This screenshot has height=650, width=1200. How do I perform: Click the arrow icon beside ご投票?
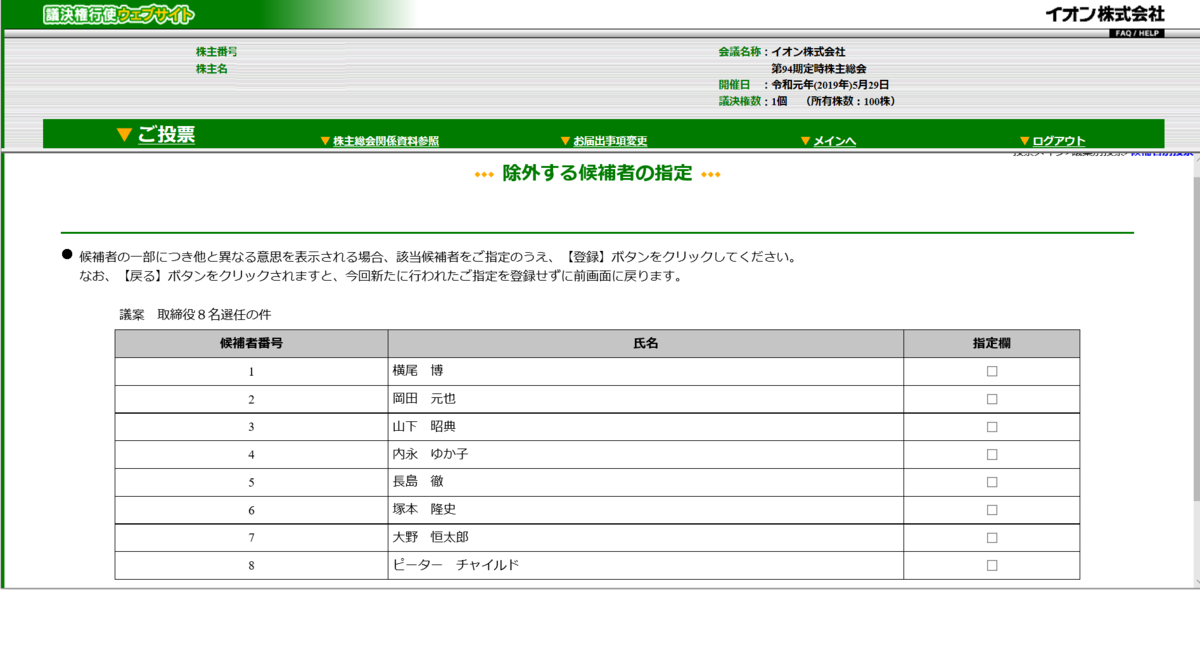[124, 135]
